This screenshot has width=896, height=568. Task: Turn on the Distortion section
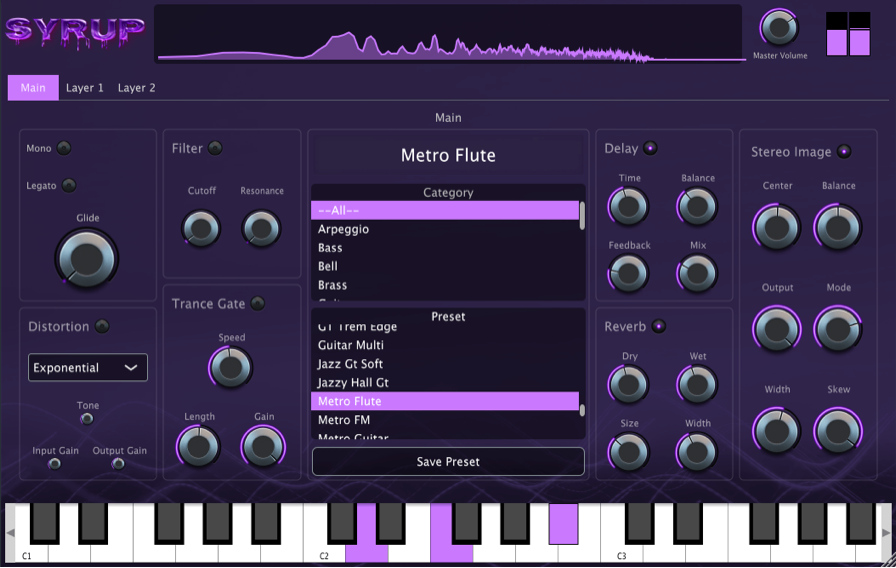point(102,326)
